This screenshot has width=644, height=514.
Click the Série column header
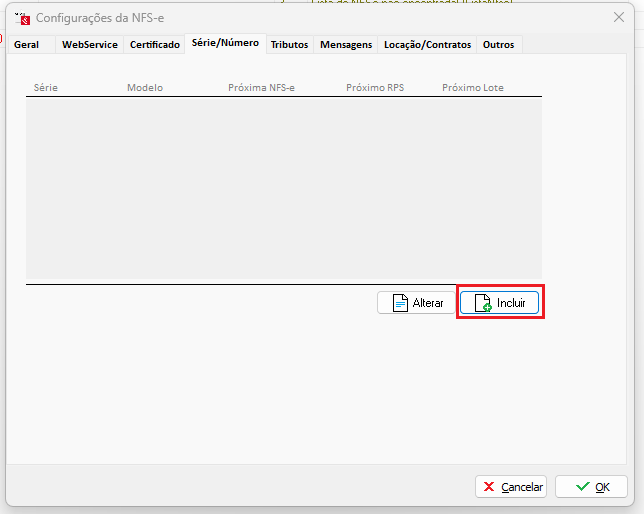tap(46, 88)
